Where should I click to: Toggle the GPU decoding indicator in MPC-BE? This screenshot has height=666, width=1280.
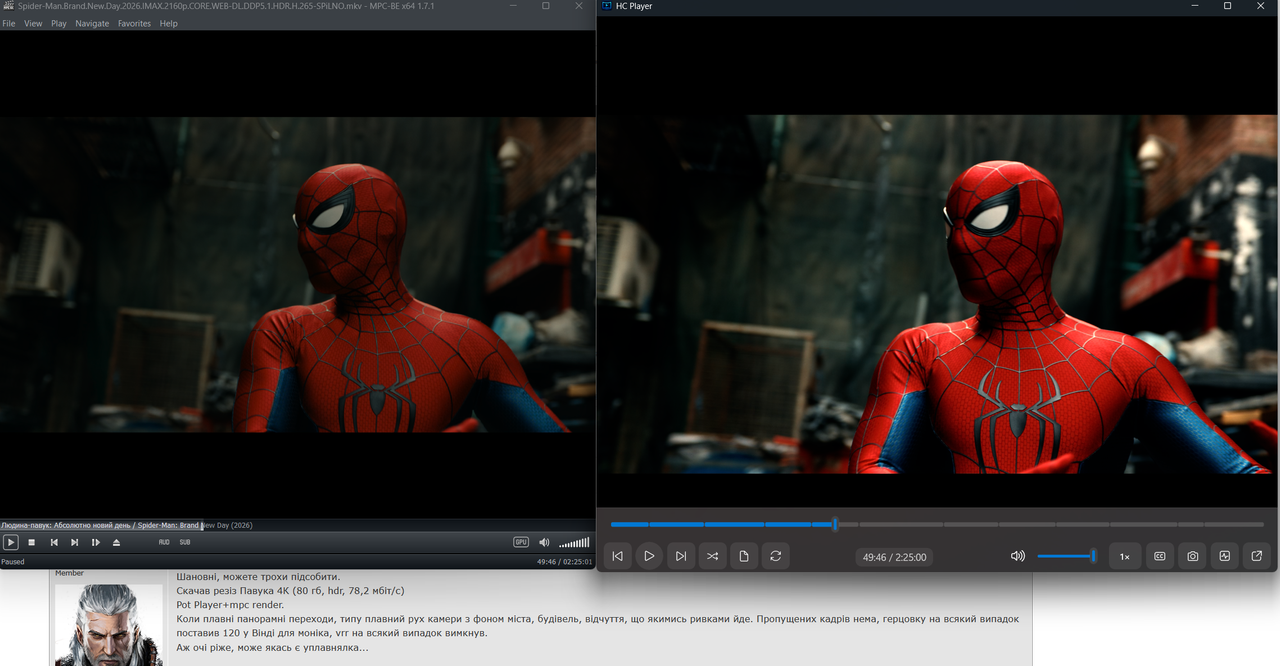pyautogui.click(x=521, y=542)
